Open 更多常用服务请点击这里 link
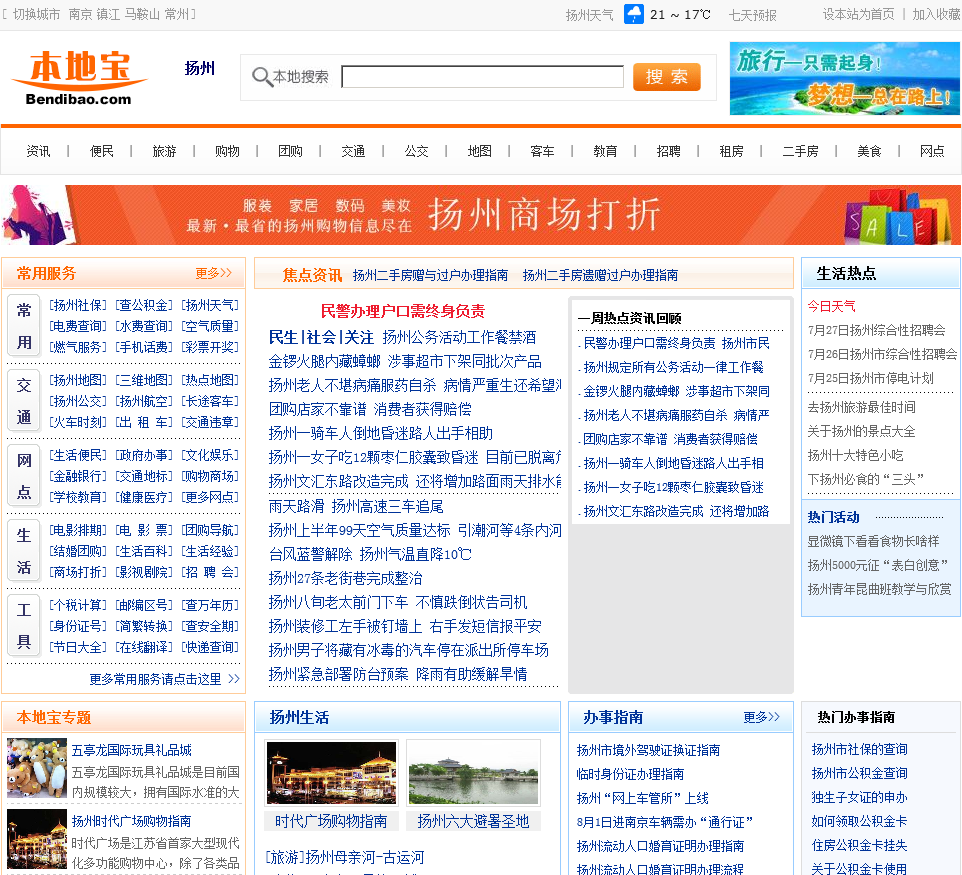 164,679
